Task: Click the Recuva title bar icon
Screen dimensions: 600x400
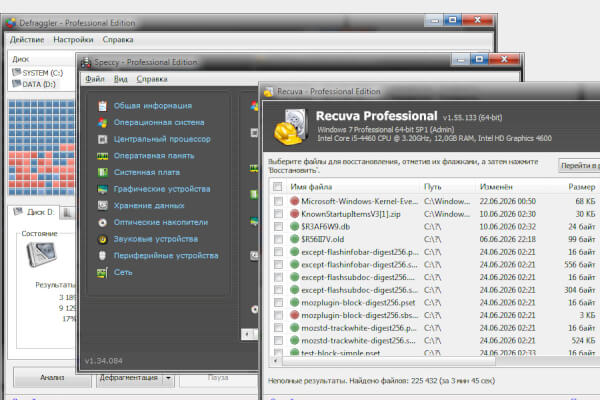Action: pyautogui.click(x=269, y=92)
